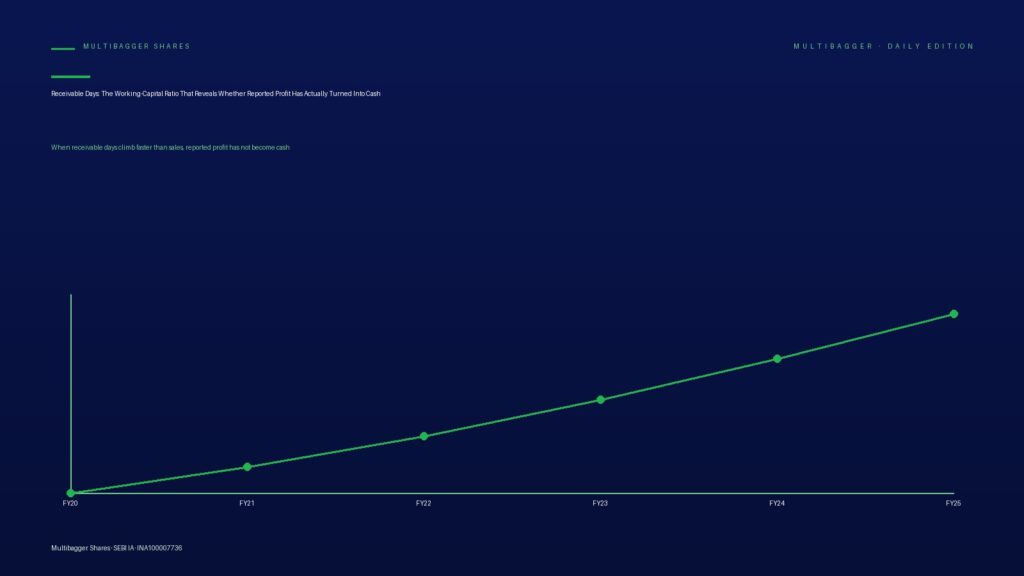The width and height of the screenshot is (1024, 576).
Task: Click the FY23 x-axis label
Action: click(600, 504)
